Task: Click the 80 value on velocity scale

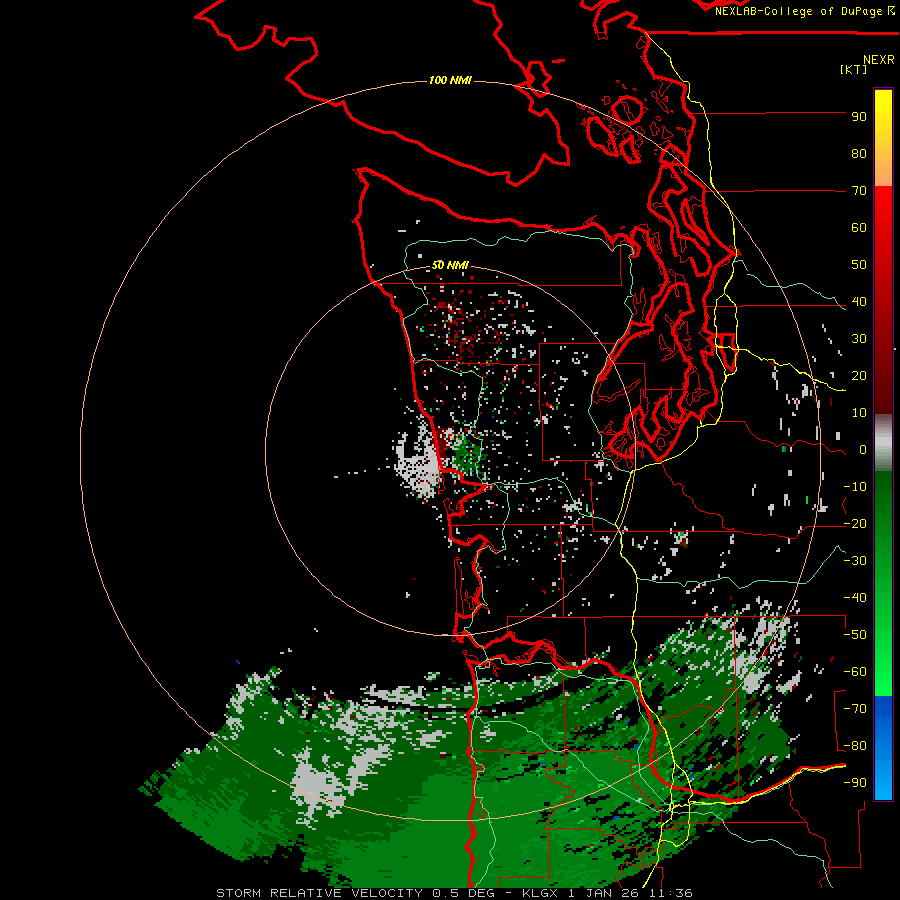Action: (x=859, y=154)
